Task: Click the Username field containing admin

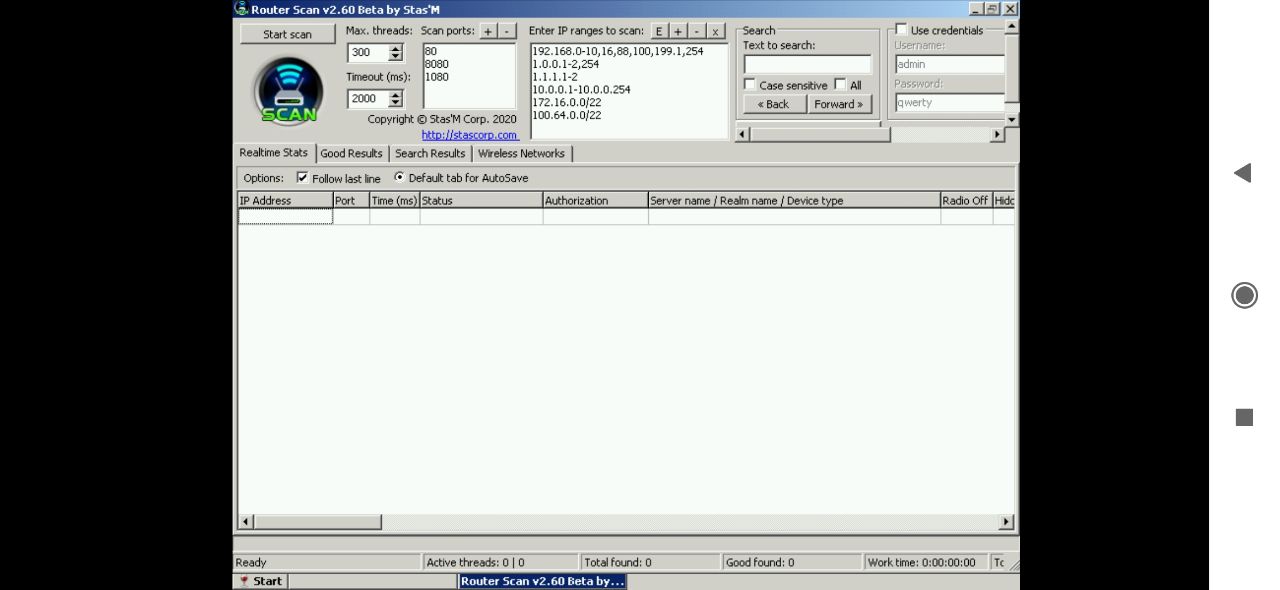Action: (950, 64)
